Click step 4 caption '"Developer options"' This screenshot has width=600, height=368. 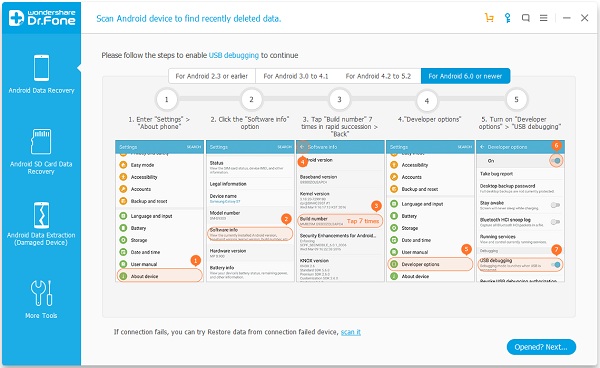pos(429,119)
